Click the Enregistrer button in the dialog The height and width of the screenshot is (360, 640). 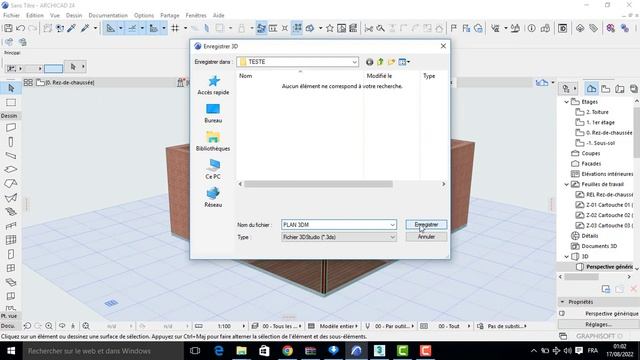point(426,224)
